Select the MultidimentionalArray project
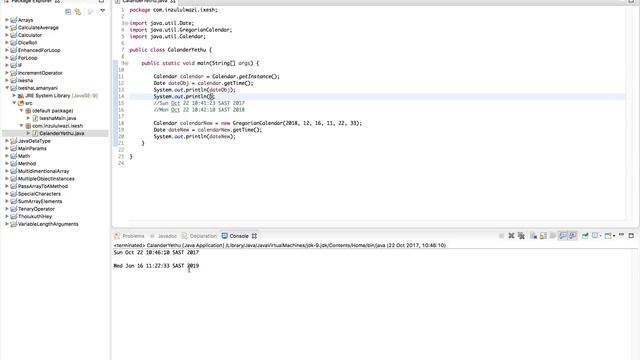 click(x=43, y=171)
